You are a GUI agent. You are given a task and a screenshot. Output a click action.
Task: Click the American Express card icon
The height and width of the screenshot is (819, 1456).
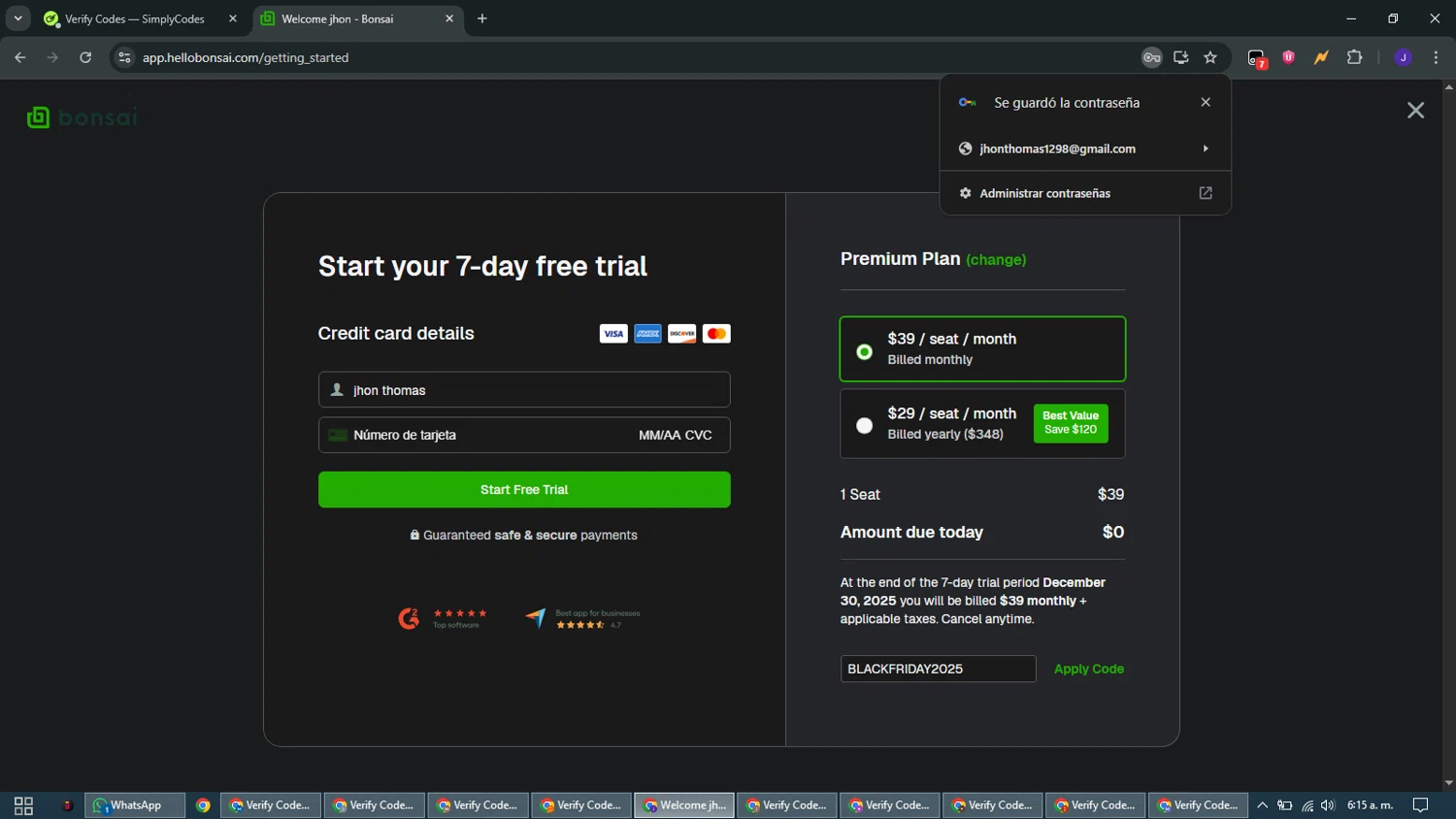pos(647,334)
